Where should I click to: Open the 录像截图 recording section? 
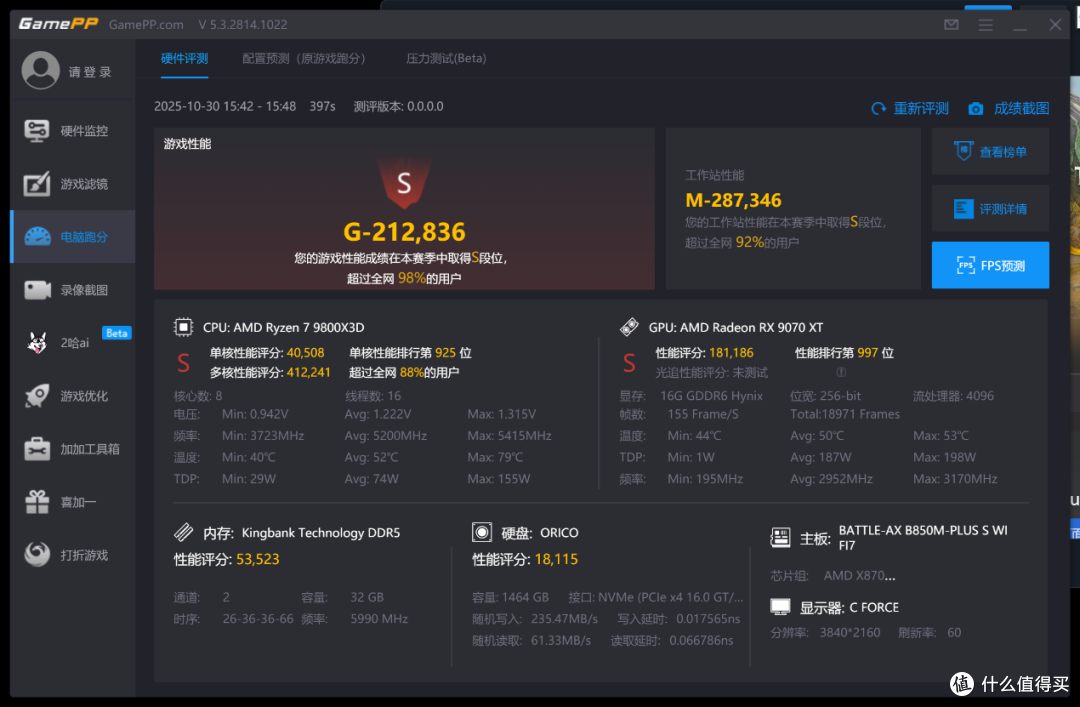pos(73,290)
